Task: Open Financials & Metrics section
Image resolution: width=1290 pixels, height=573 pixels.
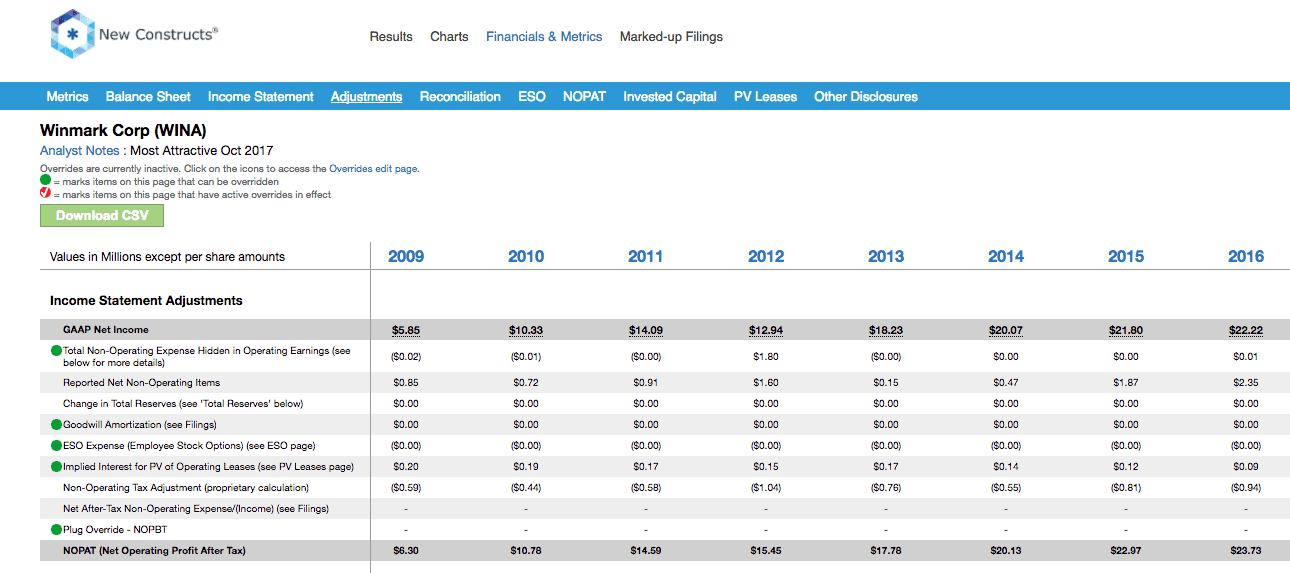Action: 544,37
